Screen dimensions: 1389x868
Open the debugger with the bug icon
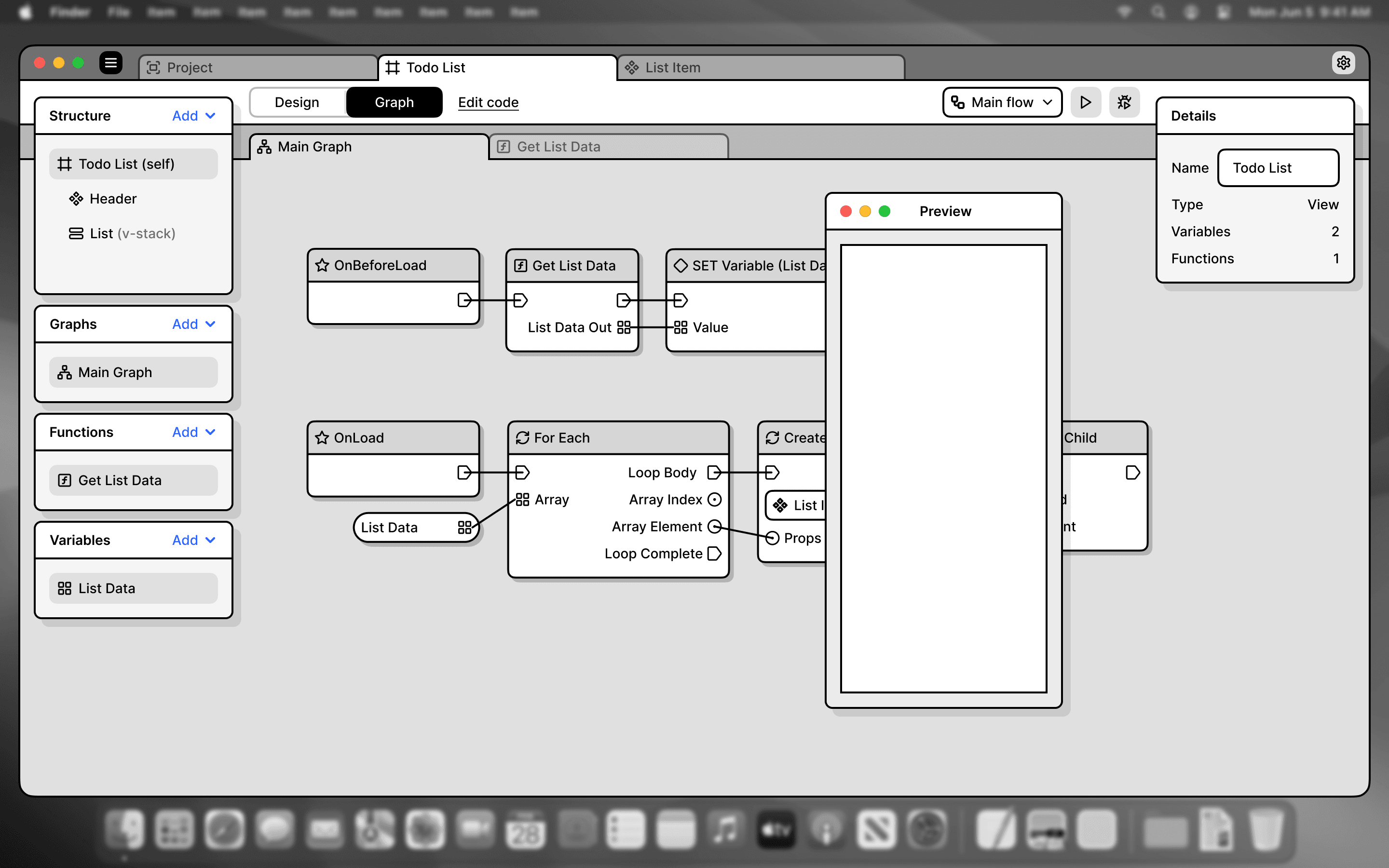pos(1124,102)
